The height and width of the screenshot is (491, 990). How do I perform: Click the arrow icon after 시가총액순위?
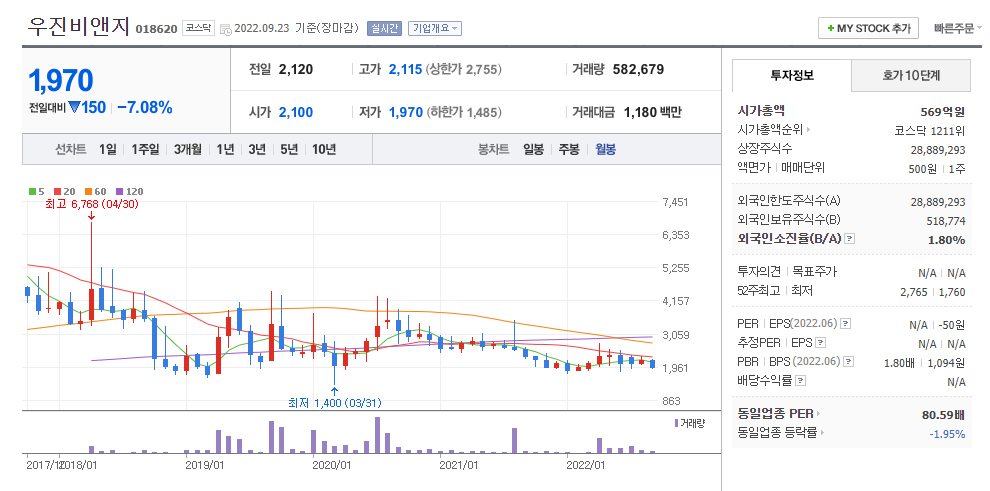tap(808, 130)
